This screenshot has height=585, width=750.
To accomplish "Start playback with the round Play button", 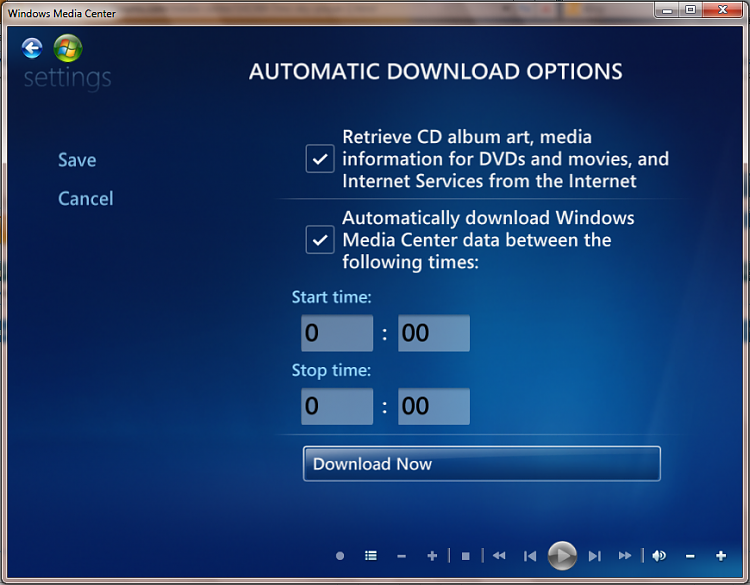I will (x=562, y=556).
